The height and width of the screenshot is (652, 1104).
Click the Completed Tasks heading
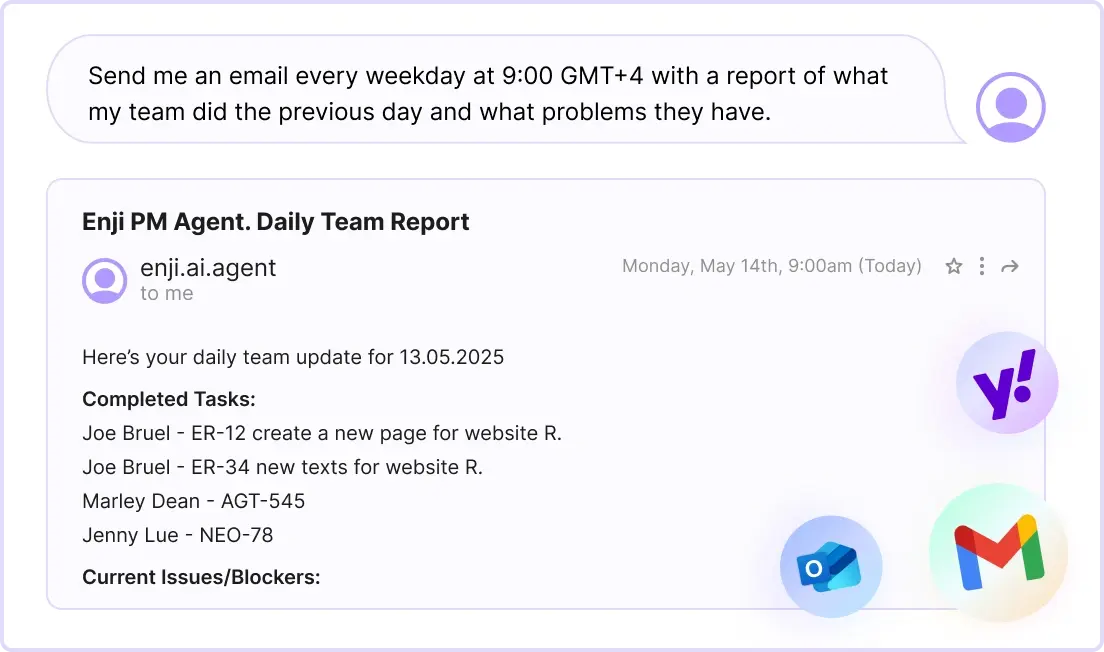tap(169, 399)
